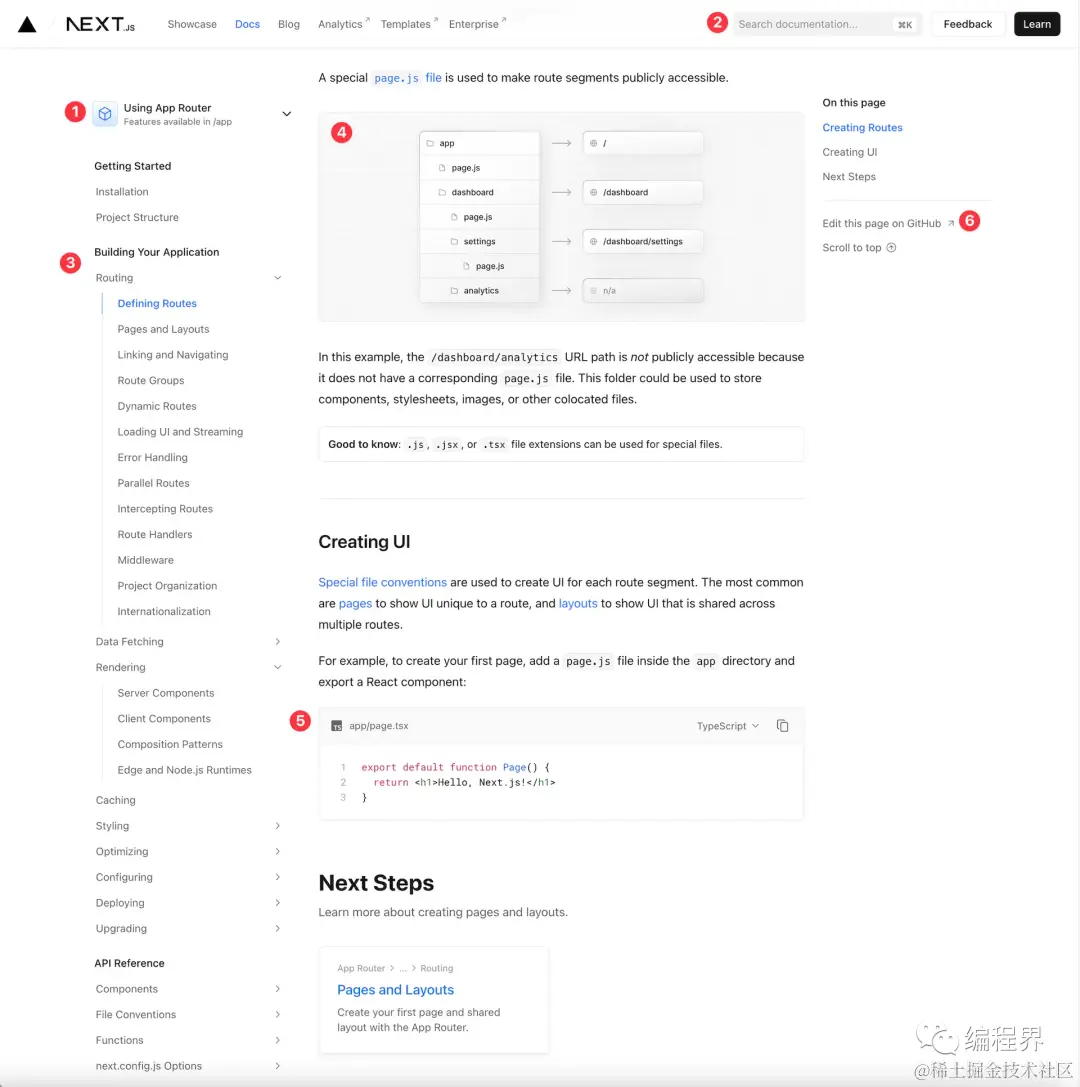Viewport: 1080px width, 1087px height.
Task: Open Pages and Layouts sidebar item
Action: (x=163, y=329)
